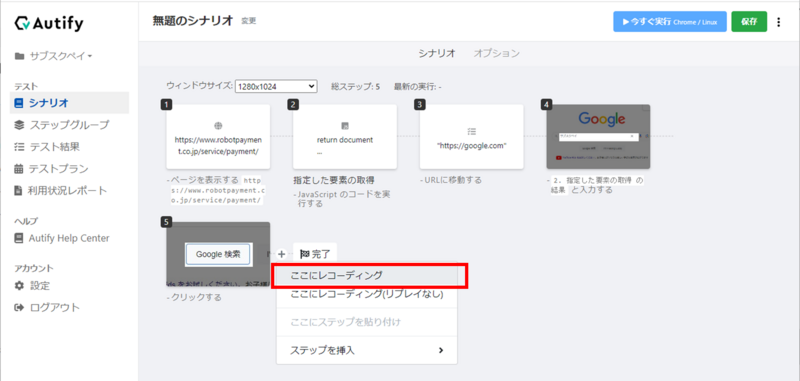Click the シナリオ book icon in sidebar
This screenshot has height=381, width=800.
click(19, 103)
